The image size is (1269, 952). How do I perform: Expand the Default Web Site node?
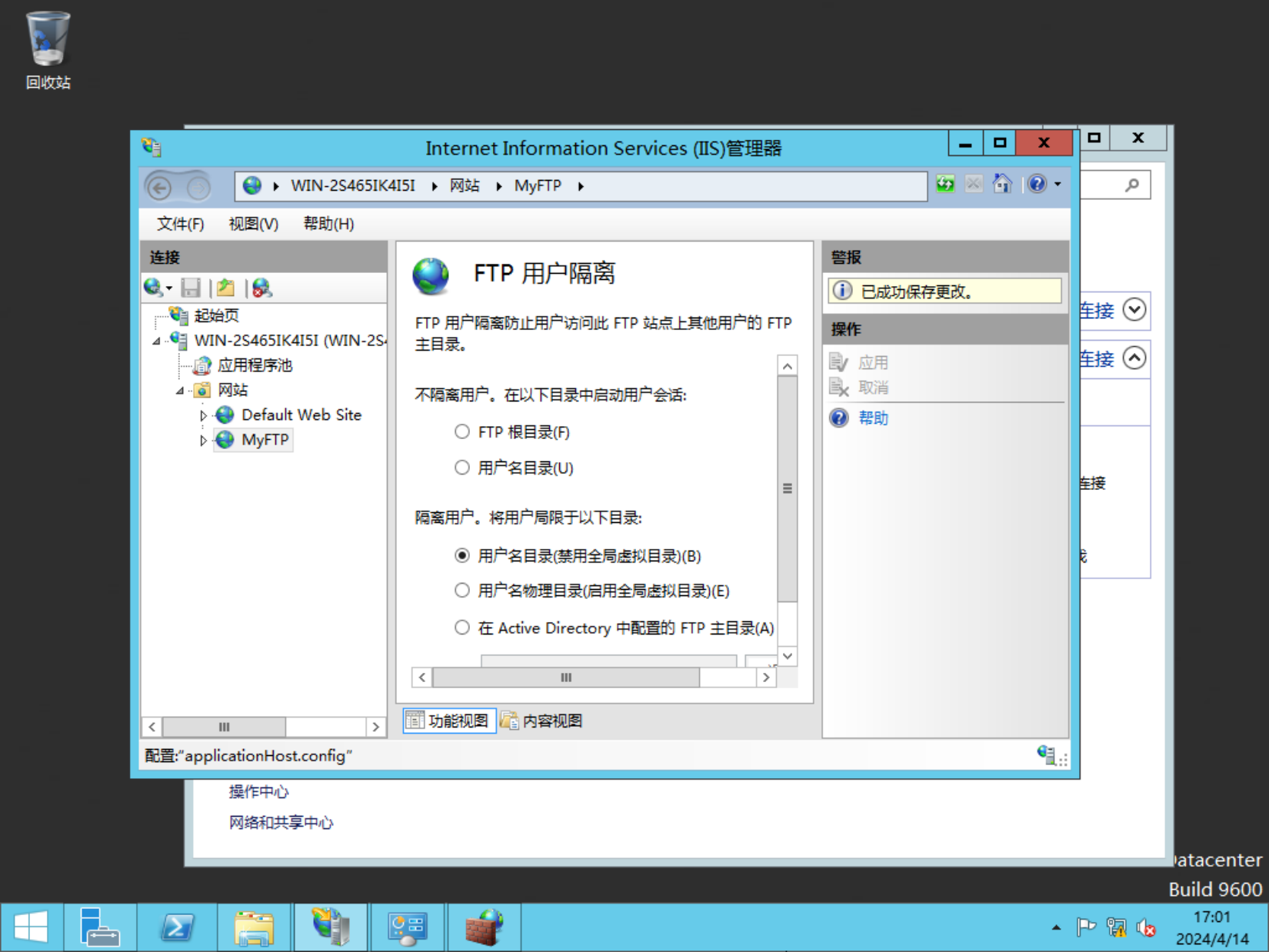(x=203, y=414)
